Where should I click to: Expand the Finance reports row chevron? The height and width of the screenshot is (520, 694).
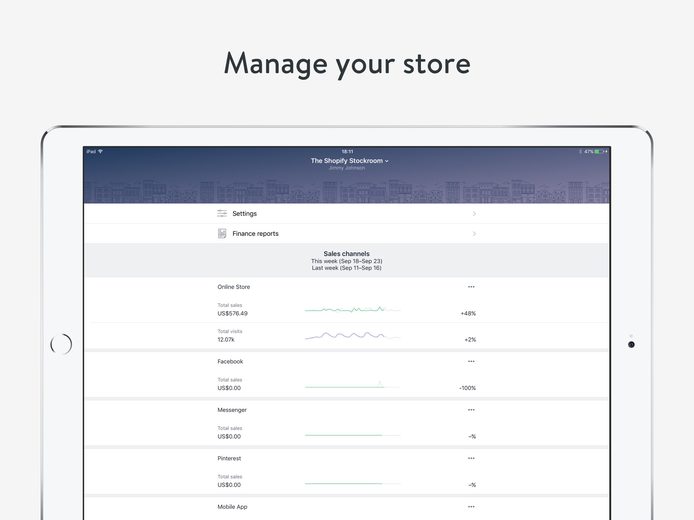click(x=474, y=233)
